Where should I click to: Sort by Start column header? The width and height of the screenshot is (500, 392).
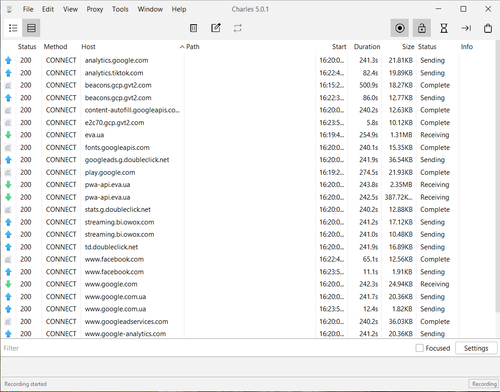(x=339, y=47)
